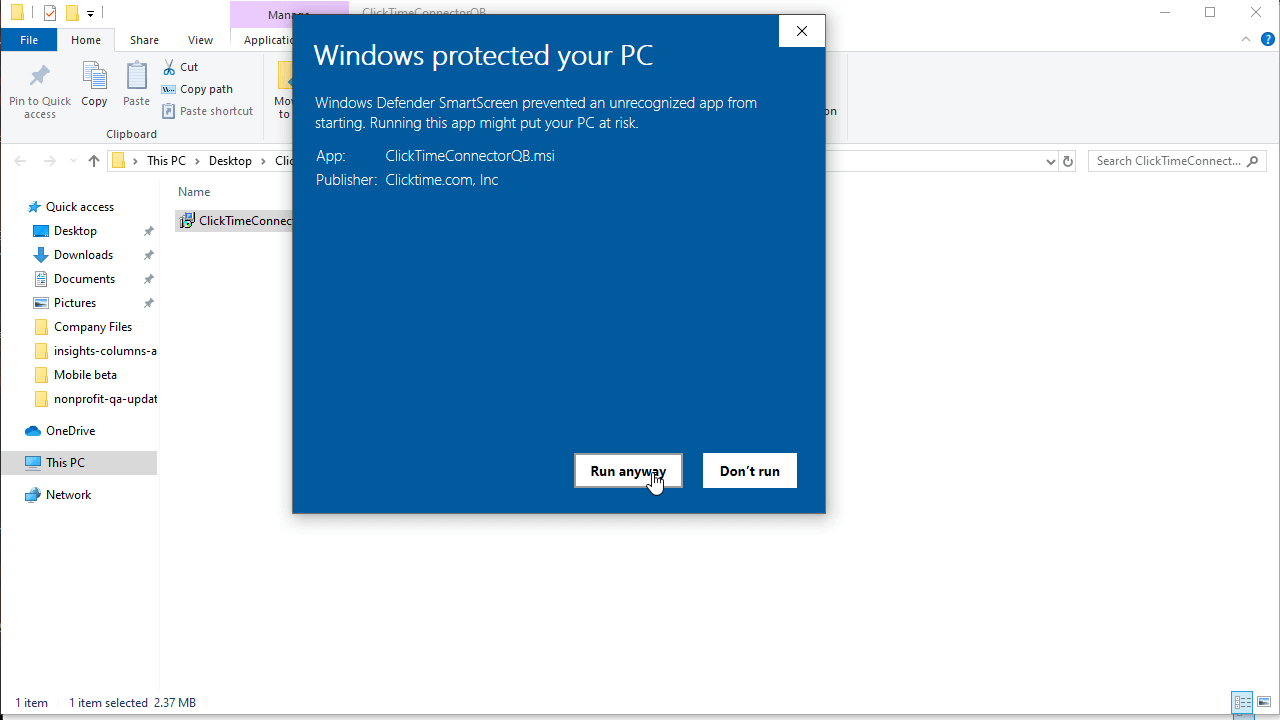This screenshot has height=720, width=1280.
Task: Select Network in the navigation pane
Action: click(68, 495)
